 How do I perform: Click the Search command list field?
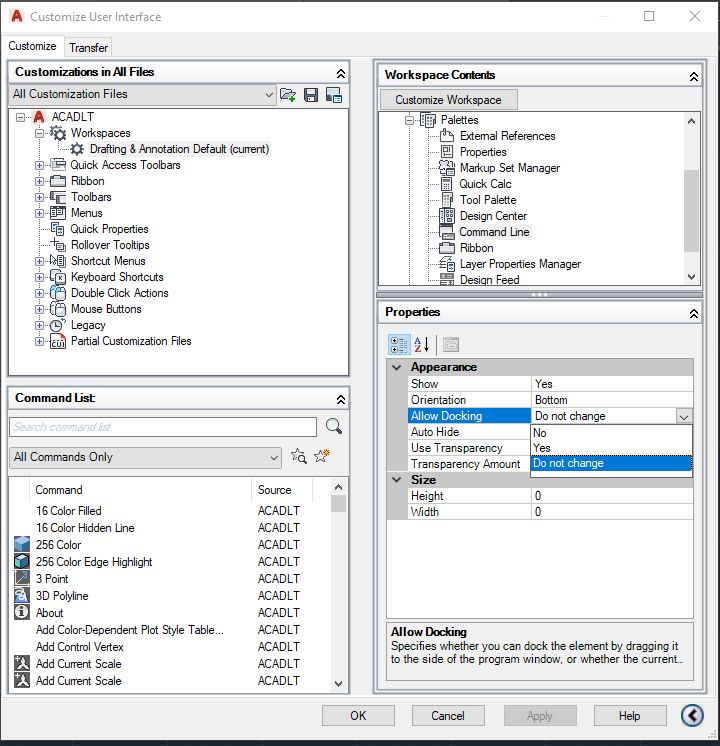163,427
